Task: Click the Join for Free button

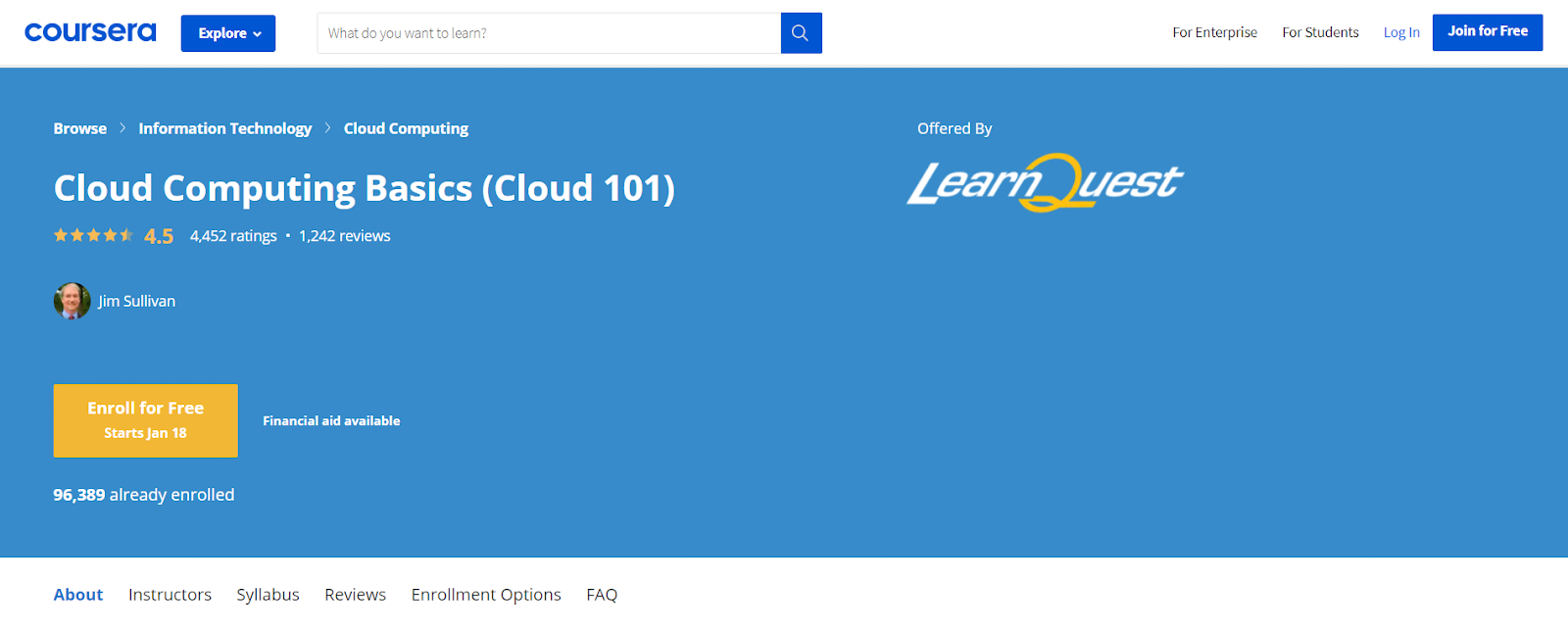Action: tap(1488, 32)
